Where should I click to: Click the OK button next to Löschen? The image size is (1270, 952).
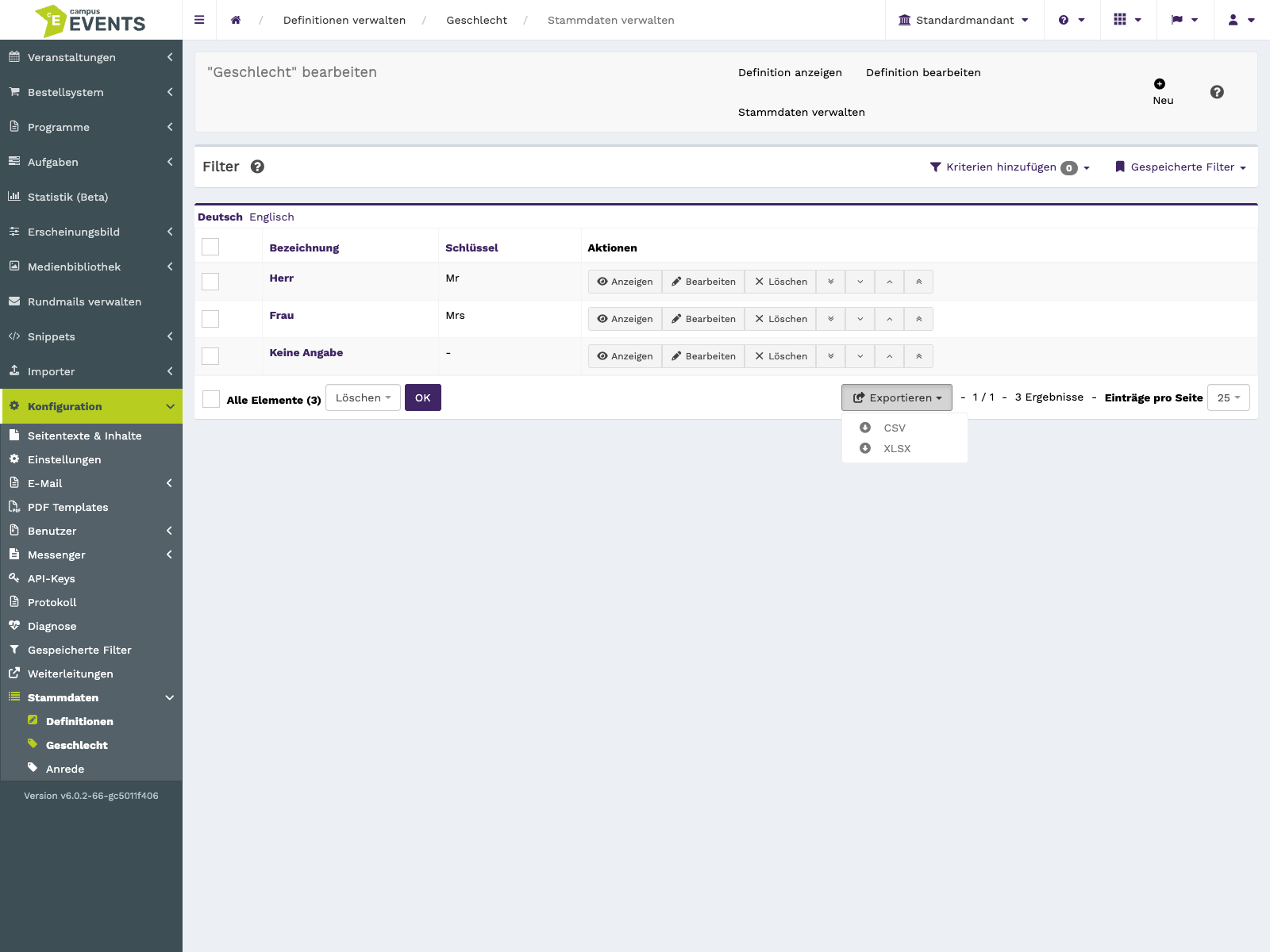click(423, 397)
